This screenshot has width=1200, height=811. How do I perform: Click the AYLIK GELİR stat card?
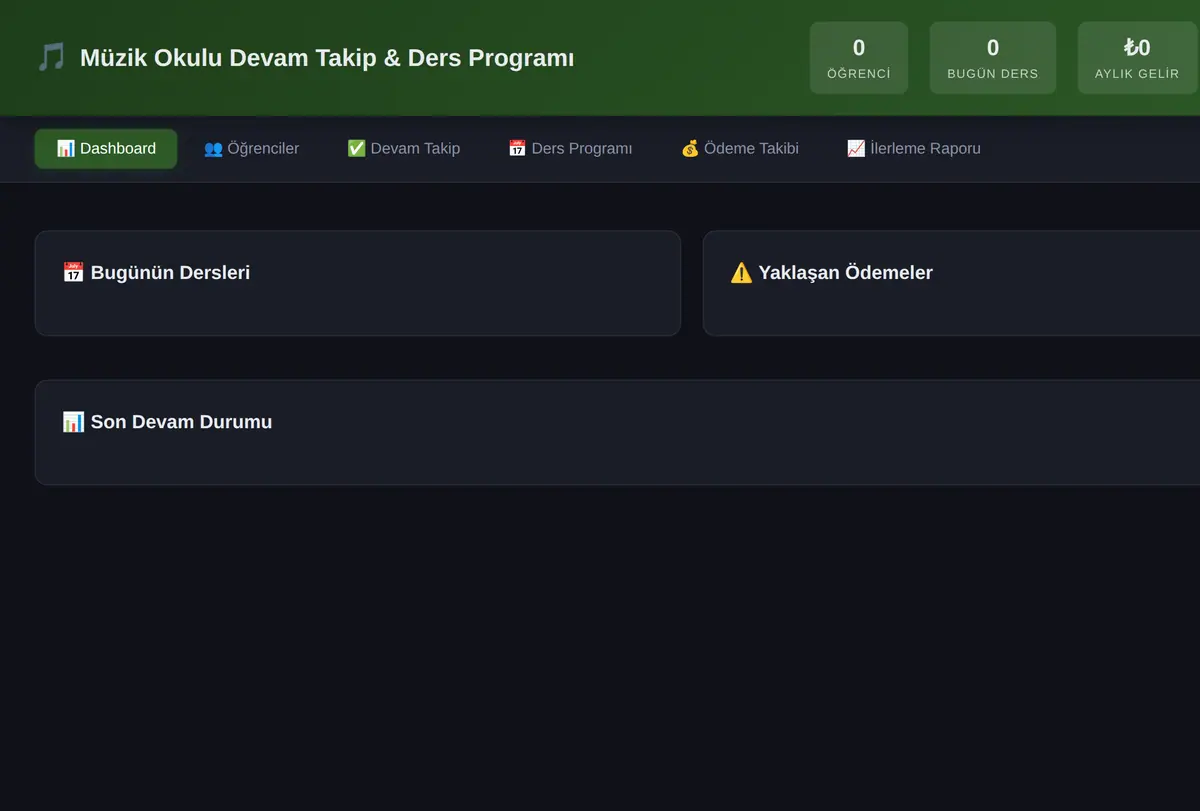pos(1137,58)
